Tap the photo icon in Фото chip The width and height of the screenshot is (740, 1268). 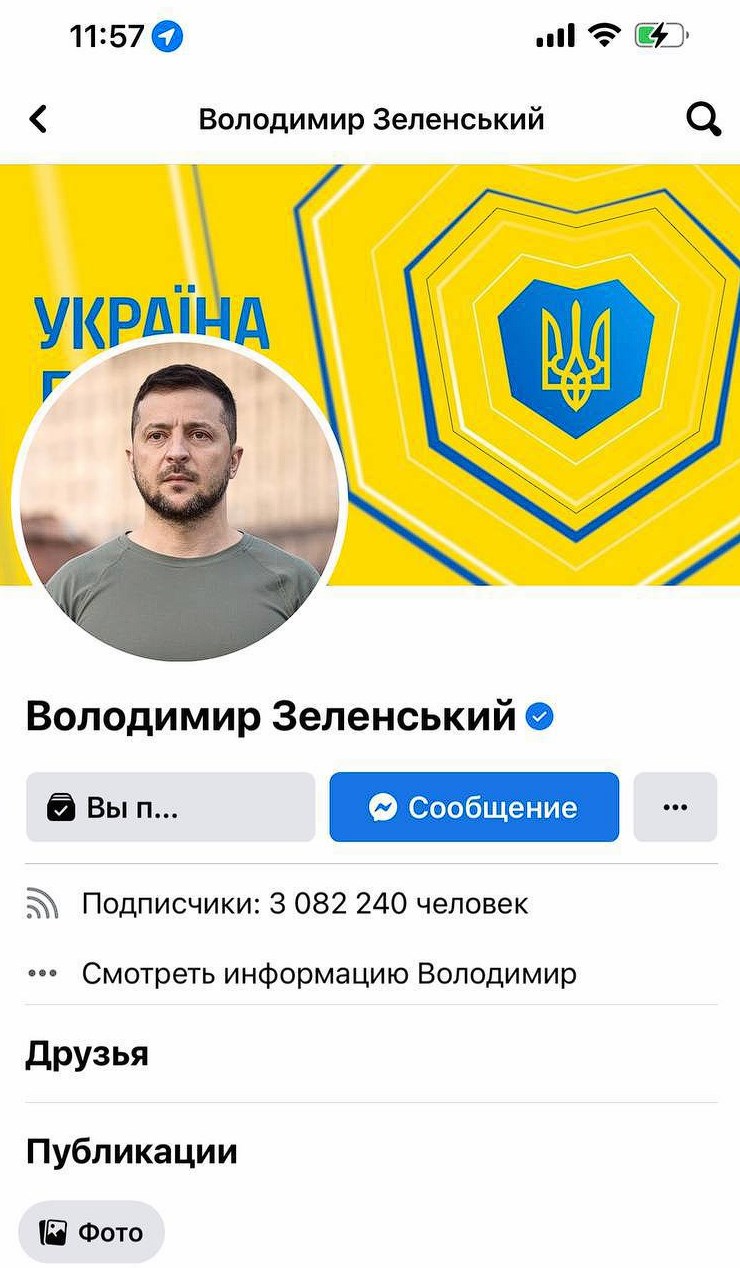coord(53,1232)
